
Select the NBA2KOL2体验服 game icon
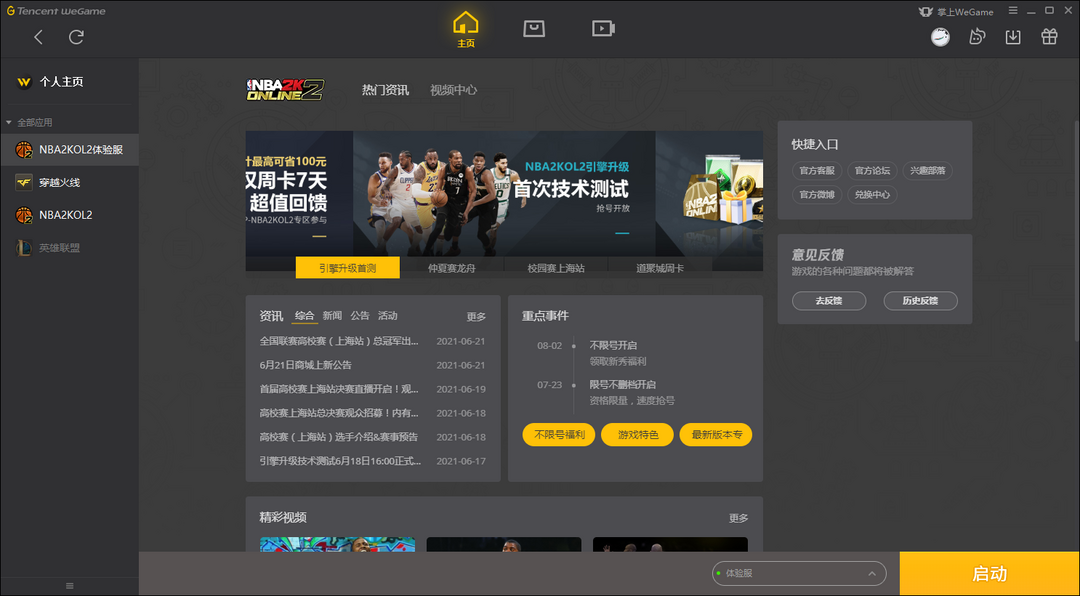[24, 150]
